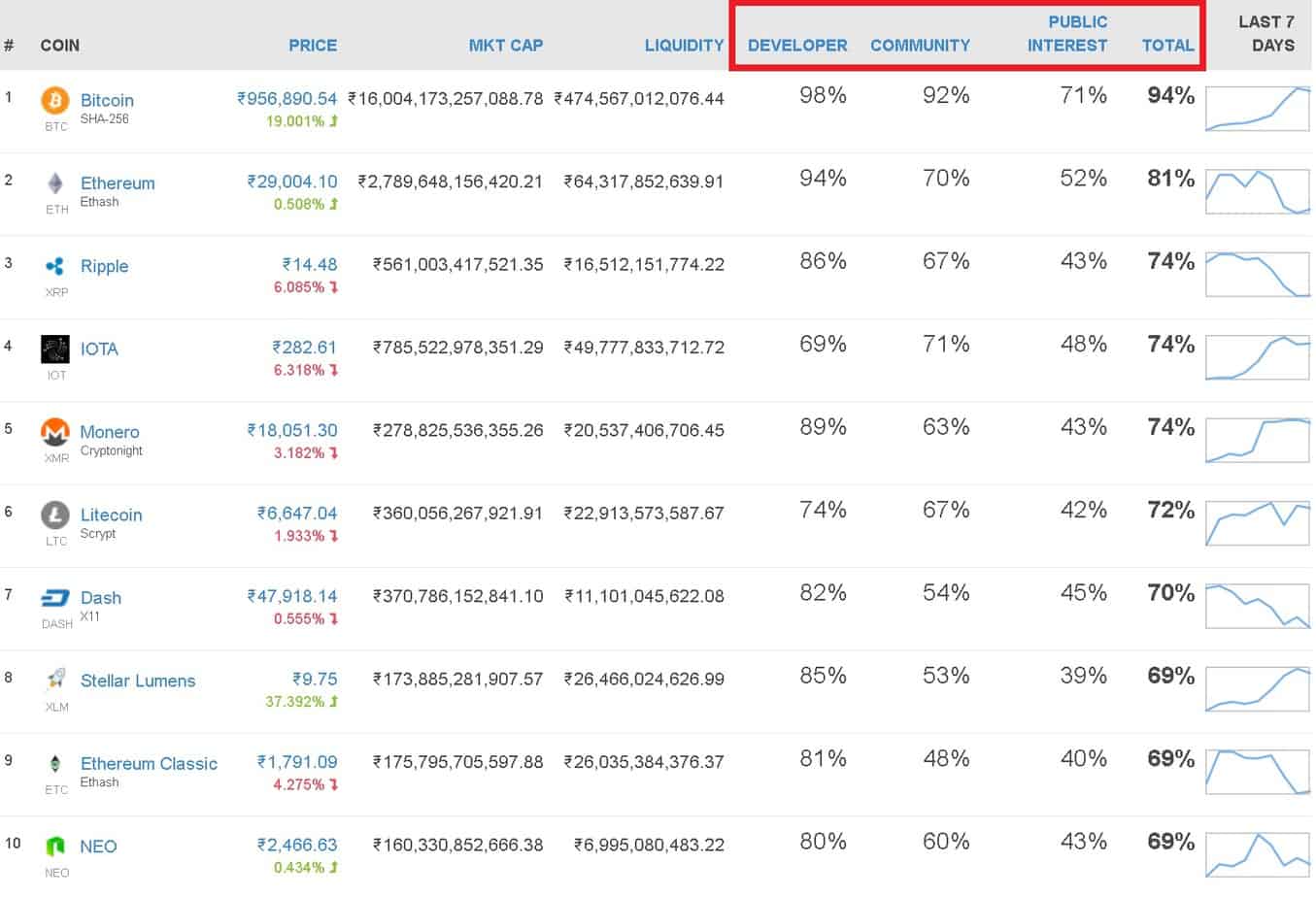Click the Bitcoin coin logo icon
1316x897 pixels.
(55, 100)
